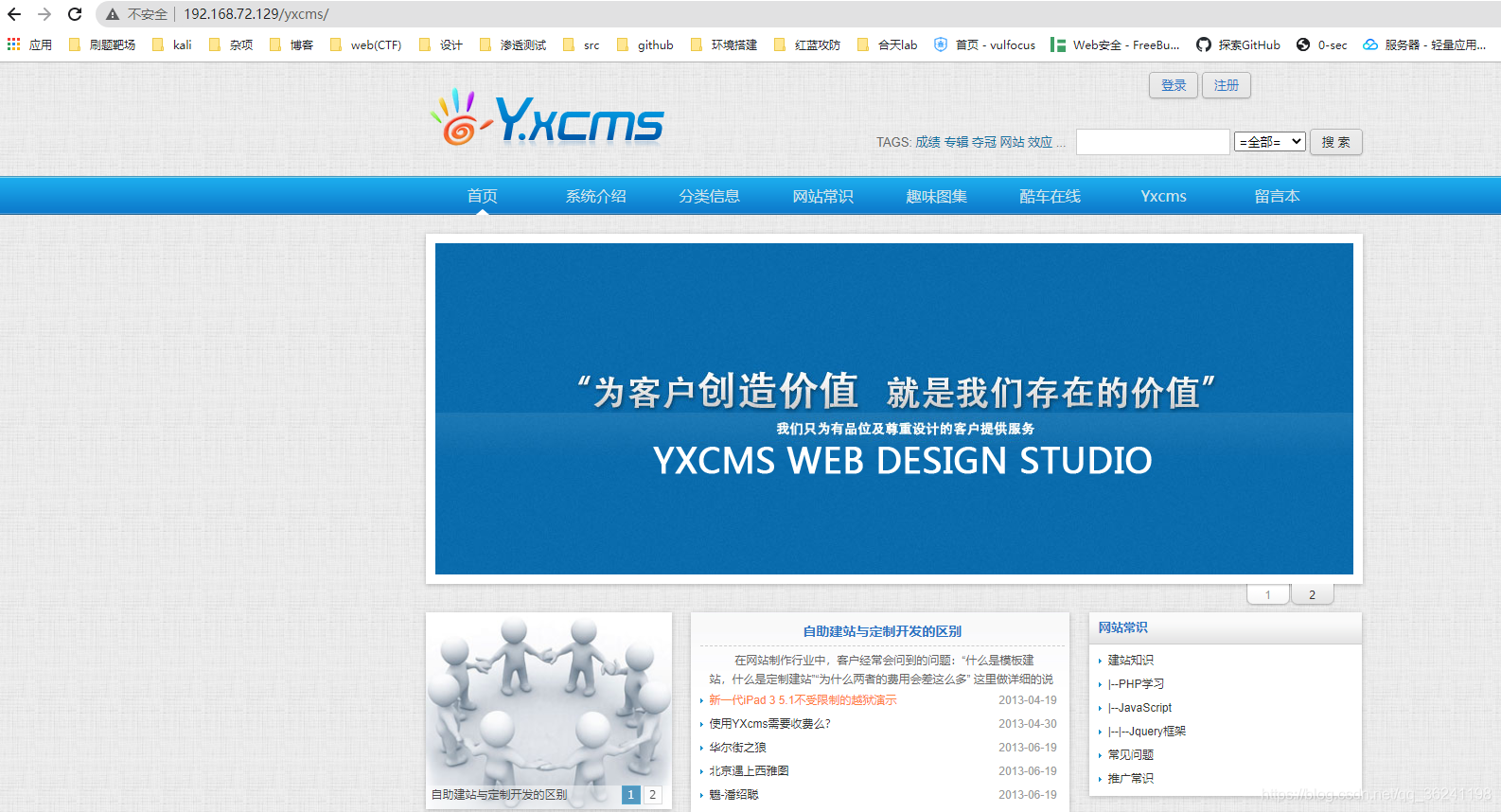Open the 网站常识 sidebar heading
The image size is (1501, 812).
[x=1122, y=627]
